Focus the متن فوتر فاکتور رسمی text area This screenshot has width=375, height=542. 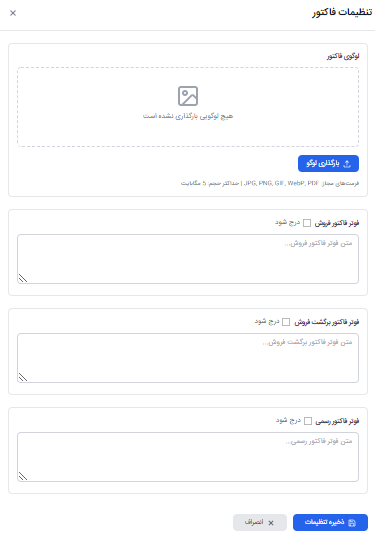point(188,457)
